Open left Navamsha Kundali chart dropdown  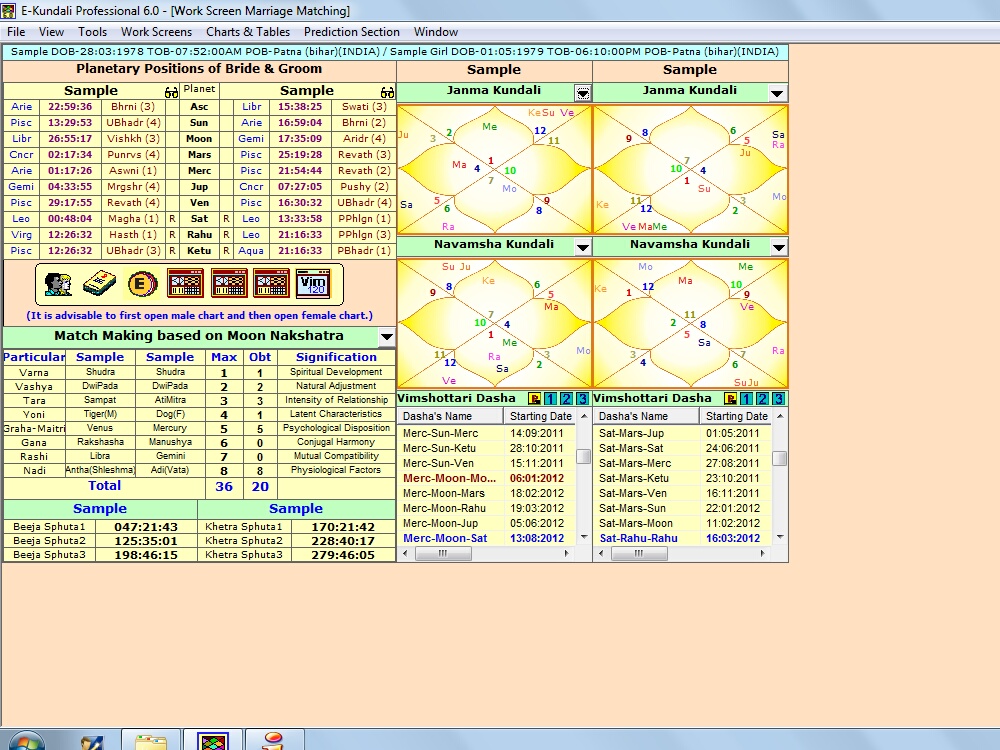pos(583,247)
